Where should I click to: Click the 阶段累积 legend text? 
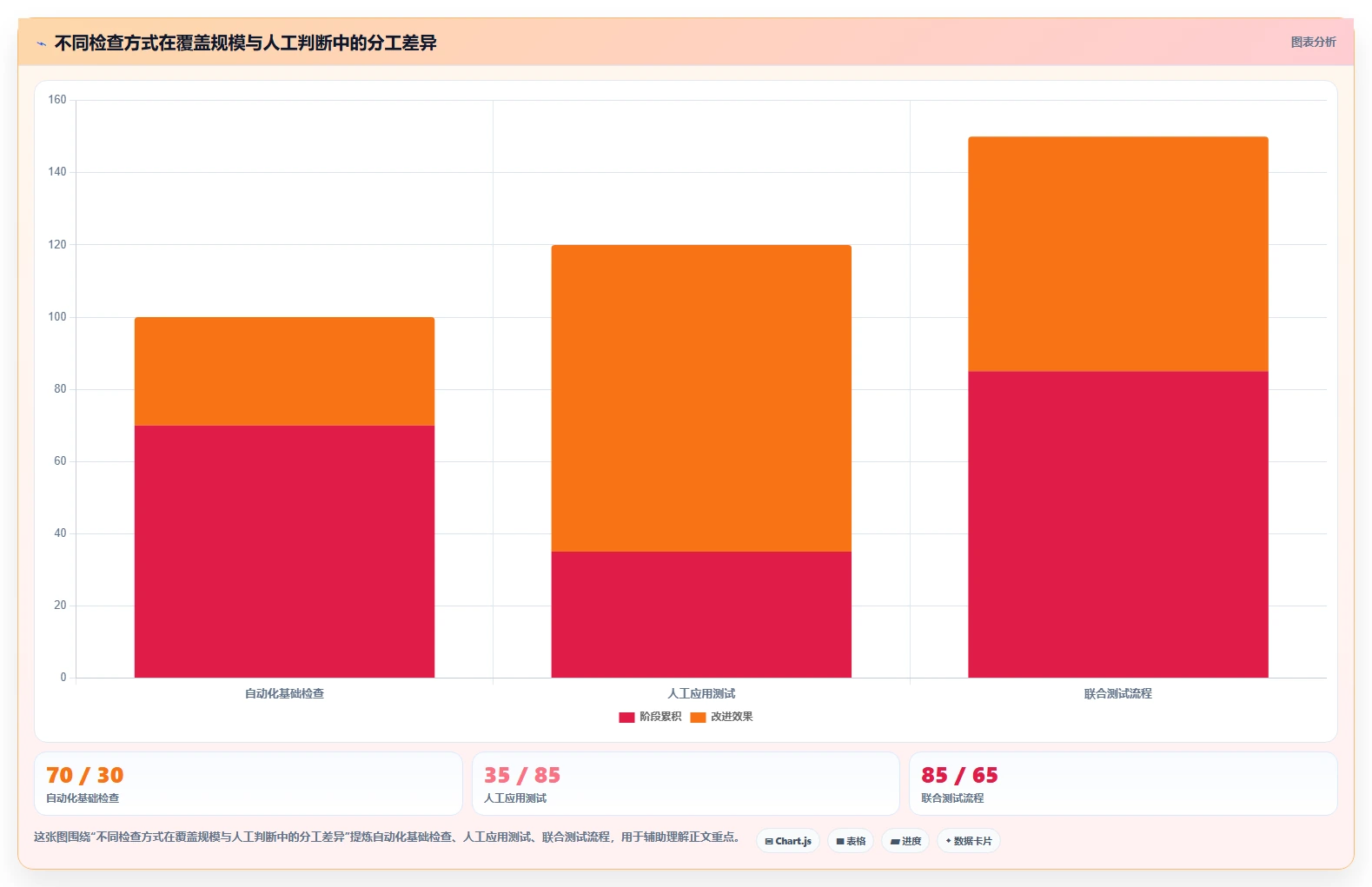click(660, 717)
